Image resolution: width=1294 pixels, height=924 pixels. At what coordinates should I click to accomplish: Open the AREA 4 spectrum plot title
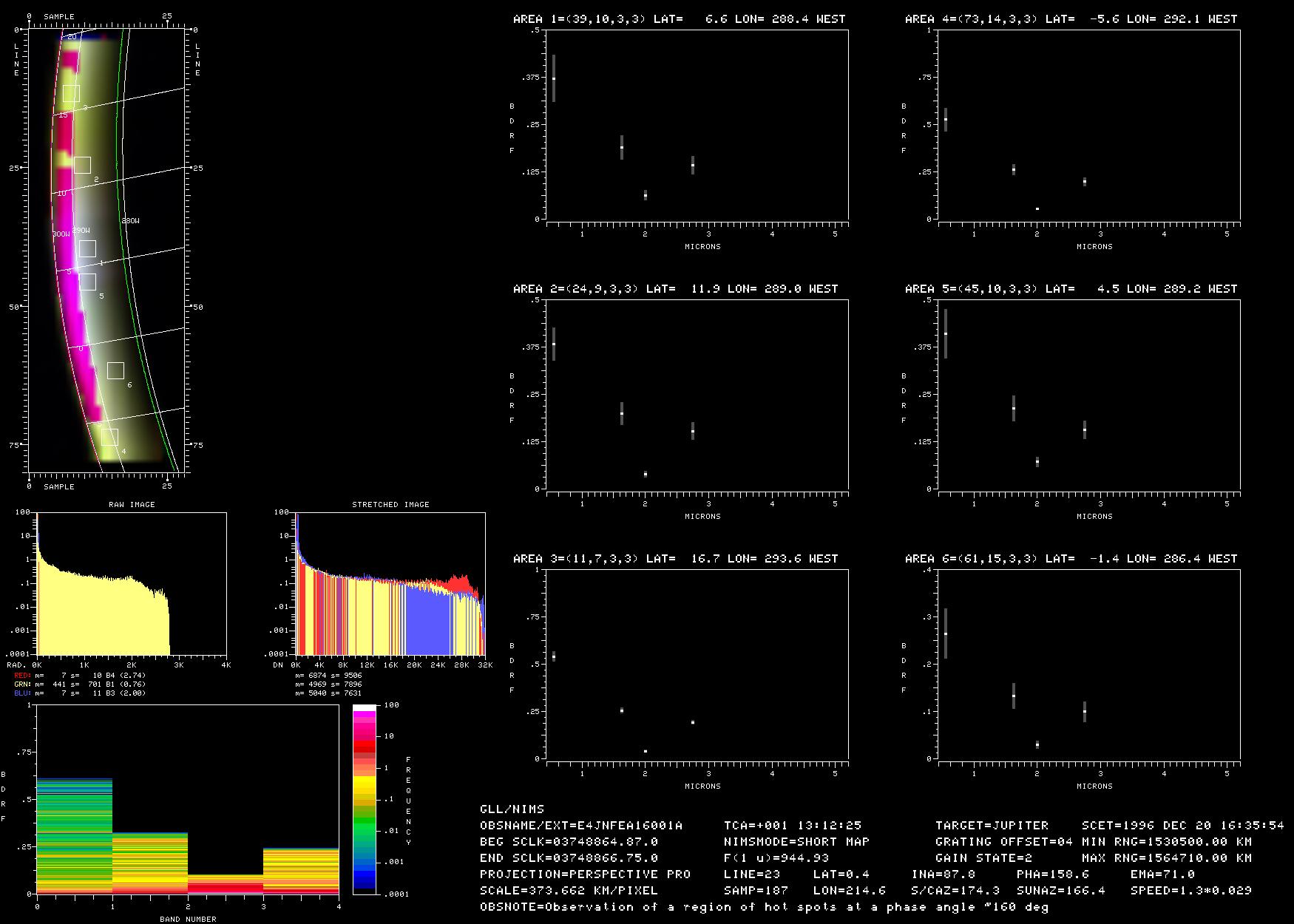pos(1071,19)
